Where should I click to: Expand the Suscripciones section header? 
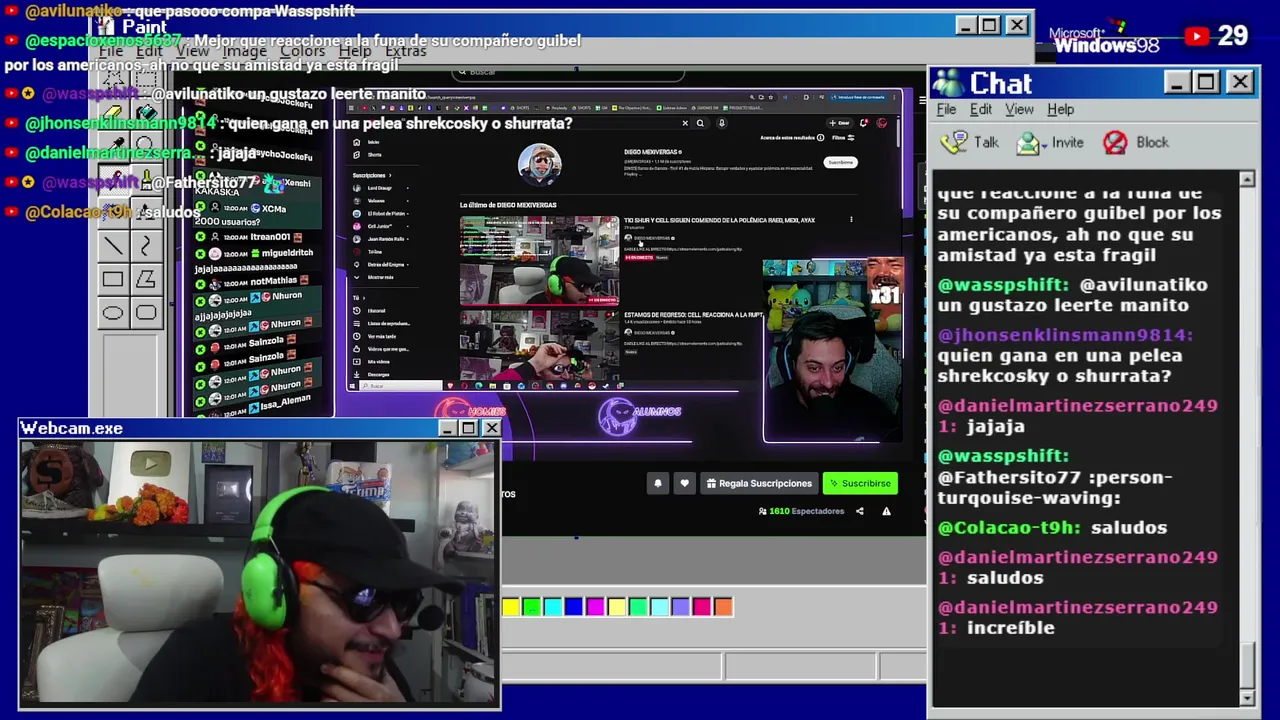click(372, 175)
